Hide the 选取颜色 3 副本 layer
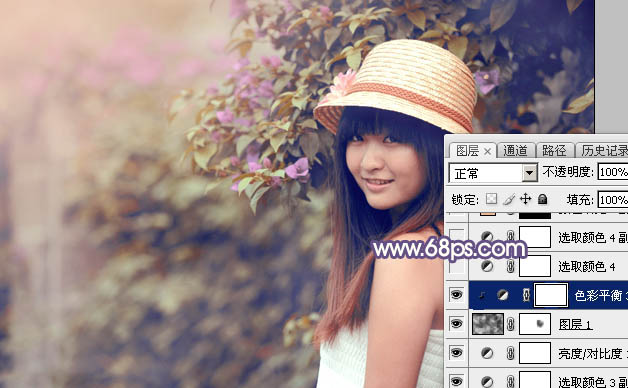The width and height of the screenshot is (628, 388). tap(457, 380)
